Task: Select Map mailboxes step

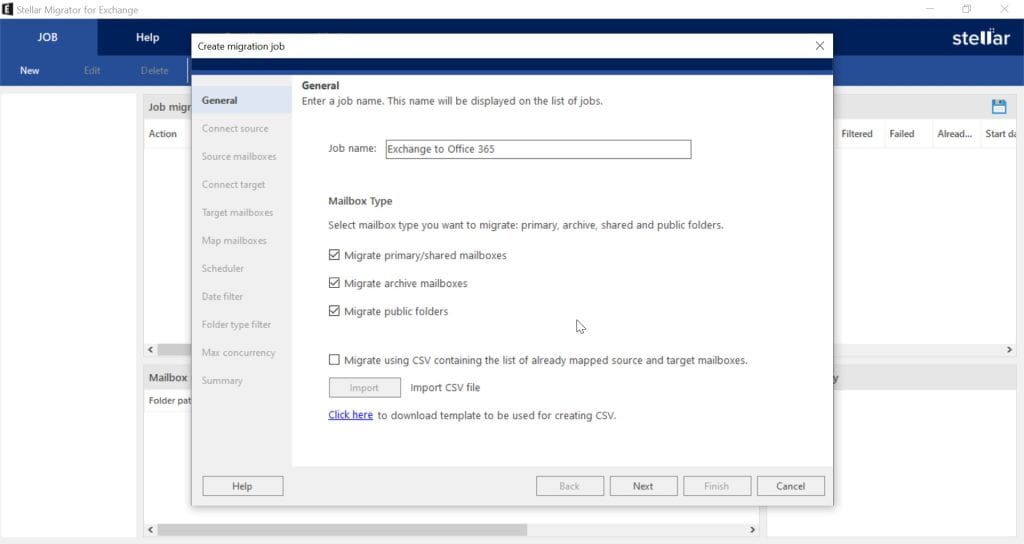Action: (x=234, y=241)
